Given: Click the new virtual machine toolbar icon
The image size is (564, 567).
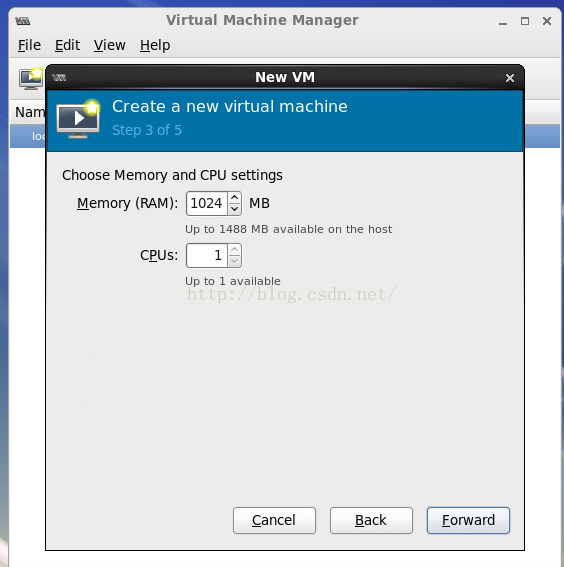Looking at the screenshot, I should [x=31, y=78].
